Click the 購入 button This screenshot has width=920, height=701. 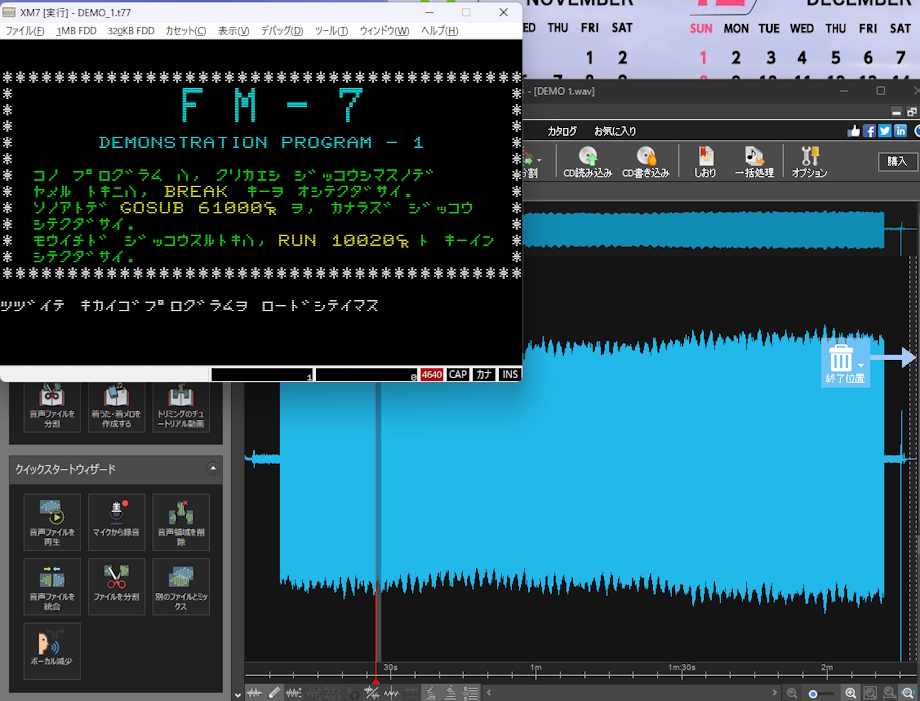[x=897, y=161]
